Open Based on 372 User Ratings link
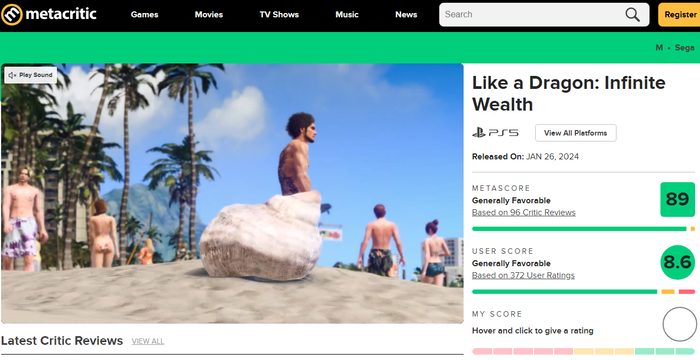Image resolution: width=700 pixels, height=360 pixels. (x=523, y=276)
